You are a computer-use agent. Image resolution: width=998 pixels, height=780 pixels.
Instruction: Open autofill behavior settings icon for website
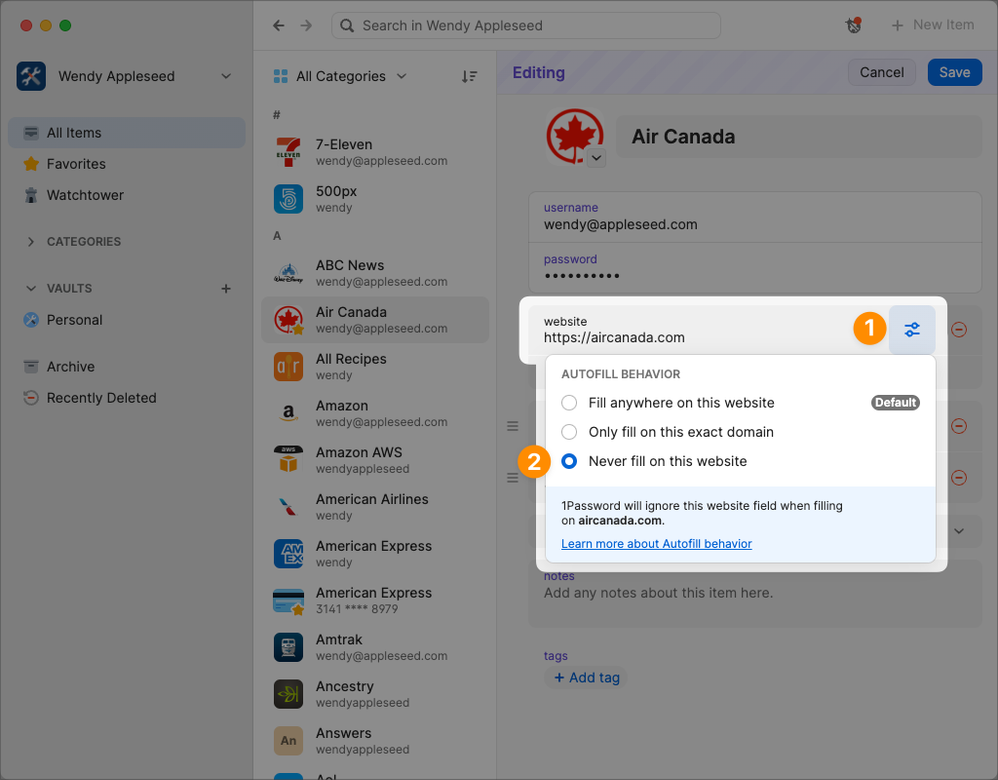912,329
